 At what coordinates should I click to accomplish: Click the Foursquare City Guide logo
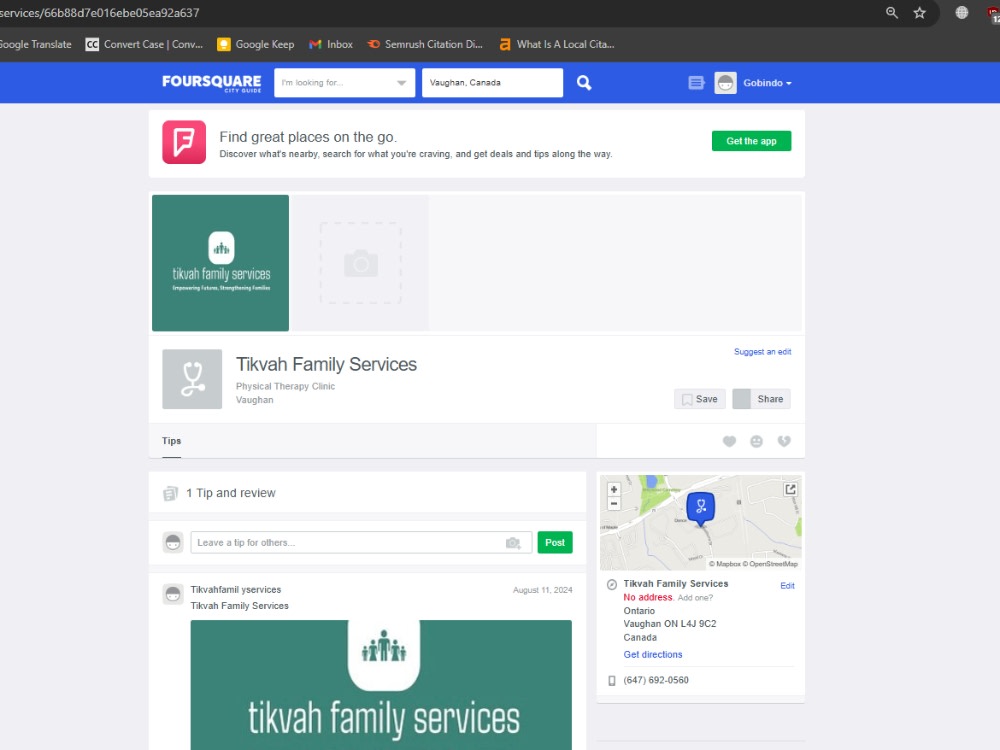(211, 83)
